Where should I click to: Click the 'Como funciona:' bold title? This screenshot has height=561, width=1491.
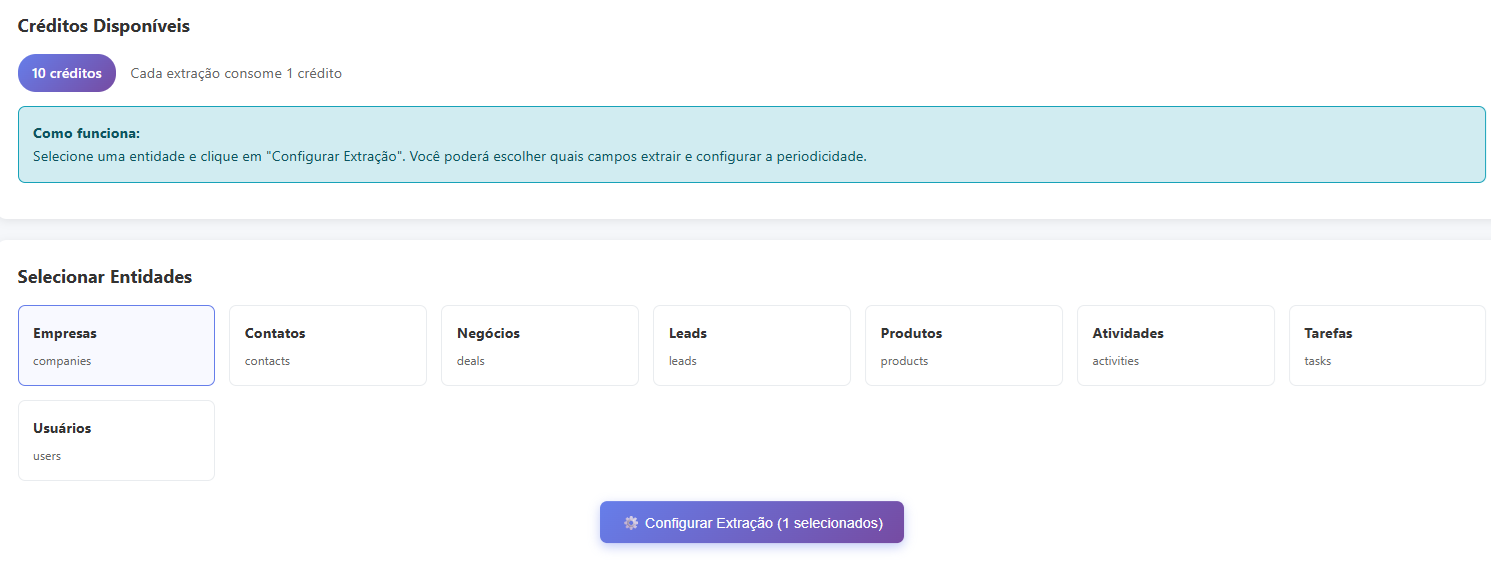point(86,133)
